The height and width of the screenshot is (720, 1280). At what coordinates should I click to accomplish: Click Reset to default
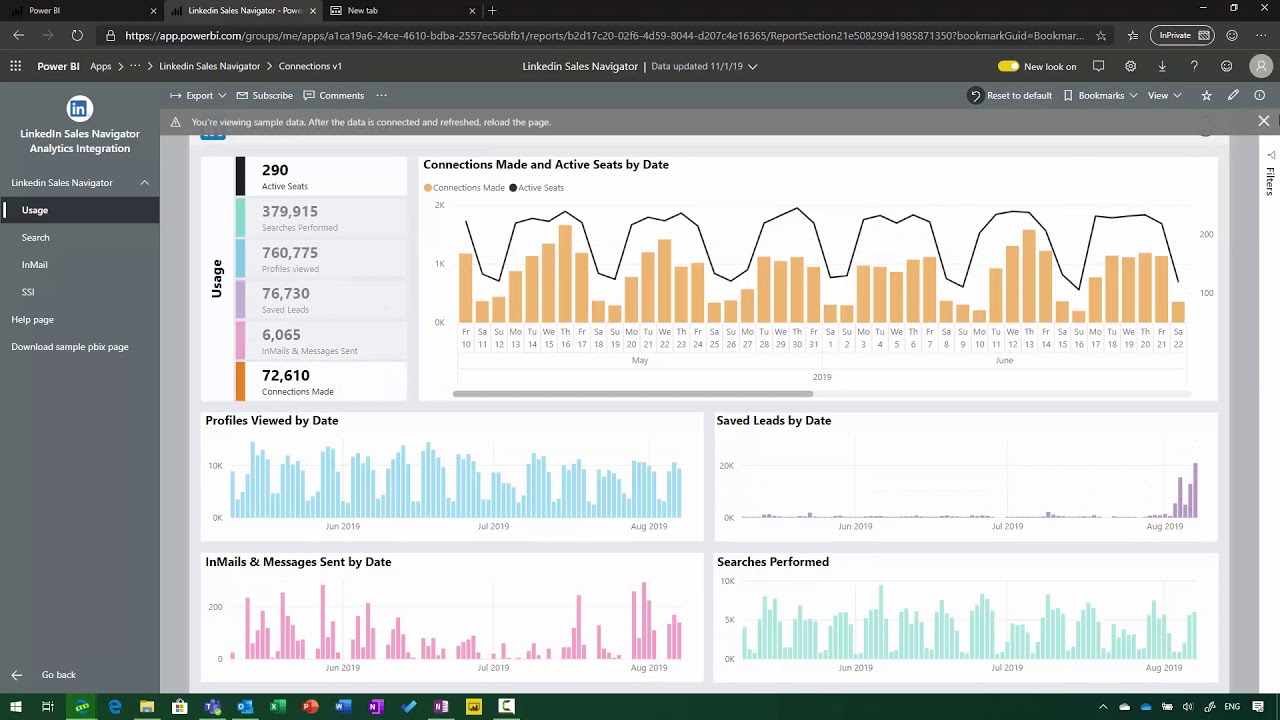pos(1010,95)
